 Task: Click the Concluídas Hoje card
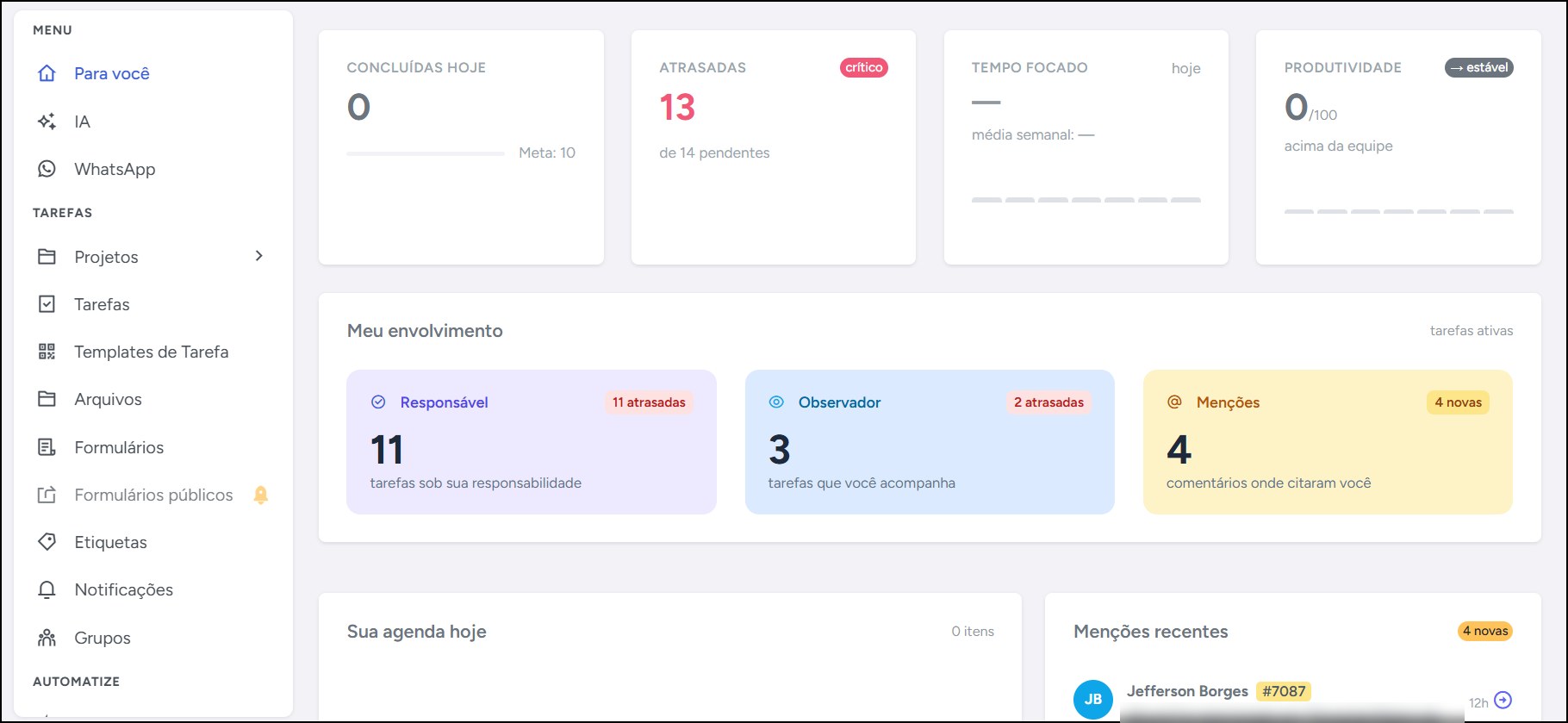[461, 147]
